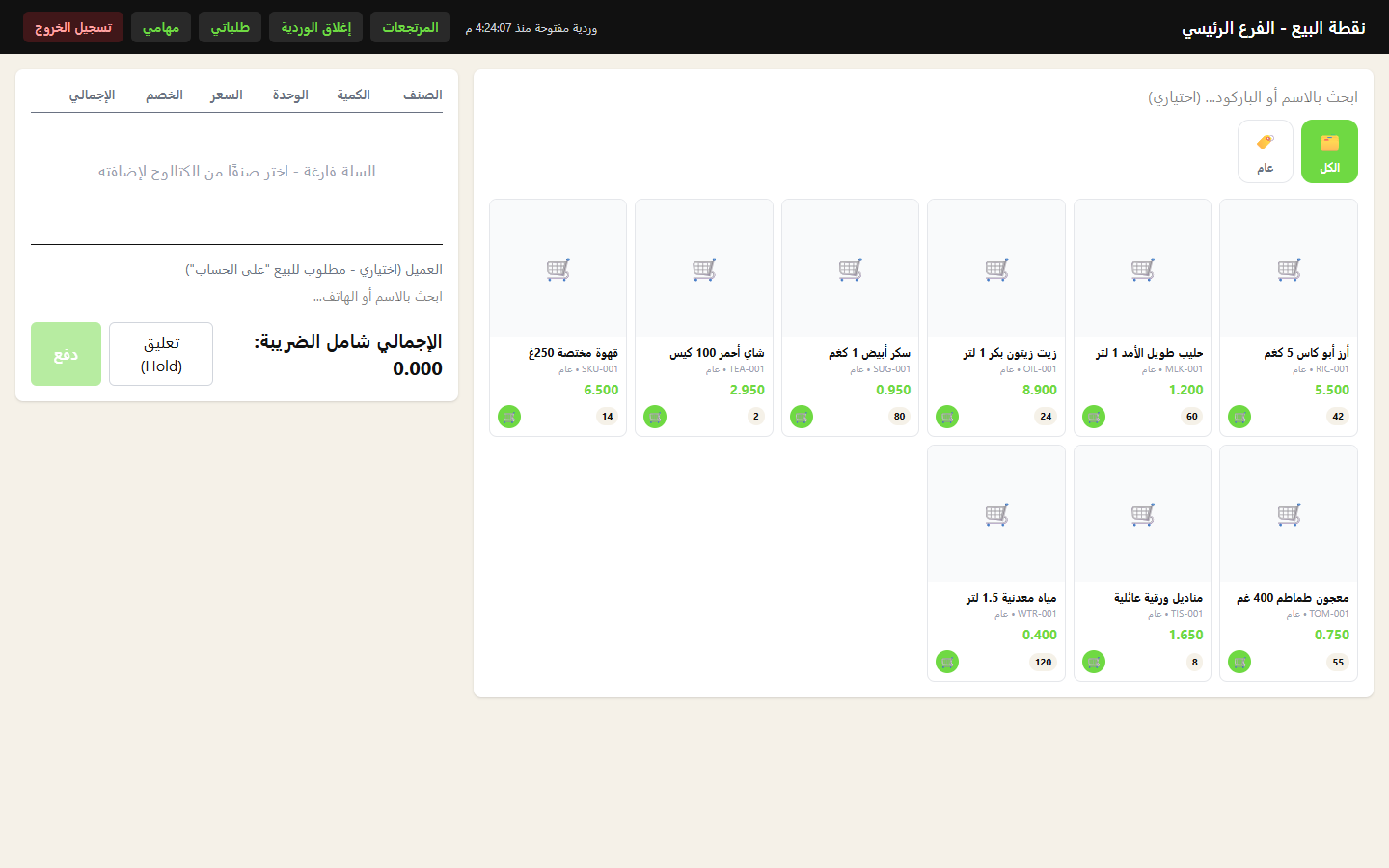The height and width of the screenshot is (868, 1389).
Task: Click the tomato paste TOM-001 product image
Action: (x=1289, y=514)
